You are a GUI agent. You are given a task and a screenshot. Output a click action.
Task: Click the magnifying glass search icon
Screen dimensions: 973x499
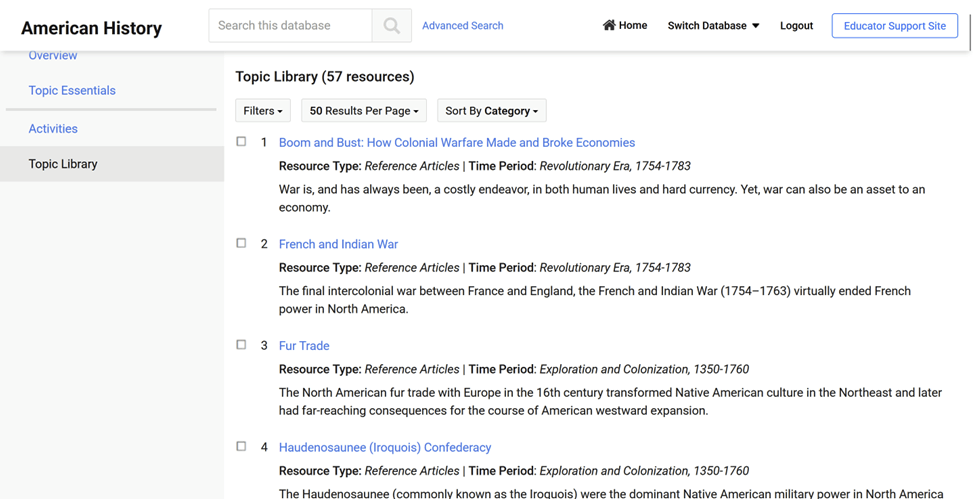(x=391, y=26)
